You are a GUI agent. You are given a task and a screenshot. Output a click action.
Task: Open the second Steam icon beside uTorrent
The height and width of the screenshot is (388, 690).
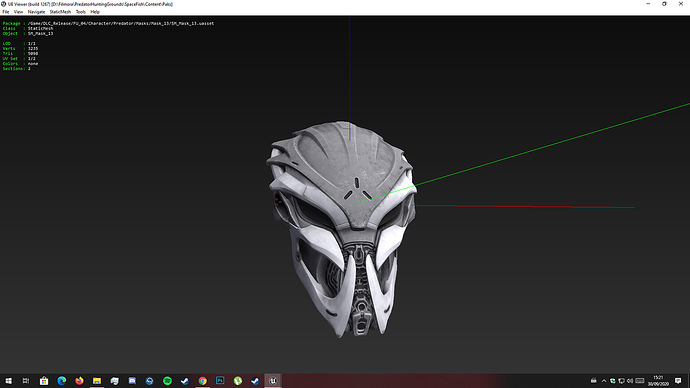click(x=255, y=381)
